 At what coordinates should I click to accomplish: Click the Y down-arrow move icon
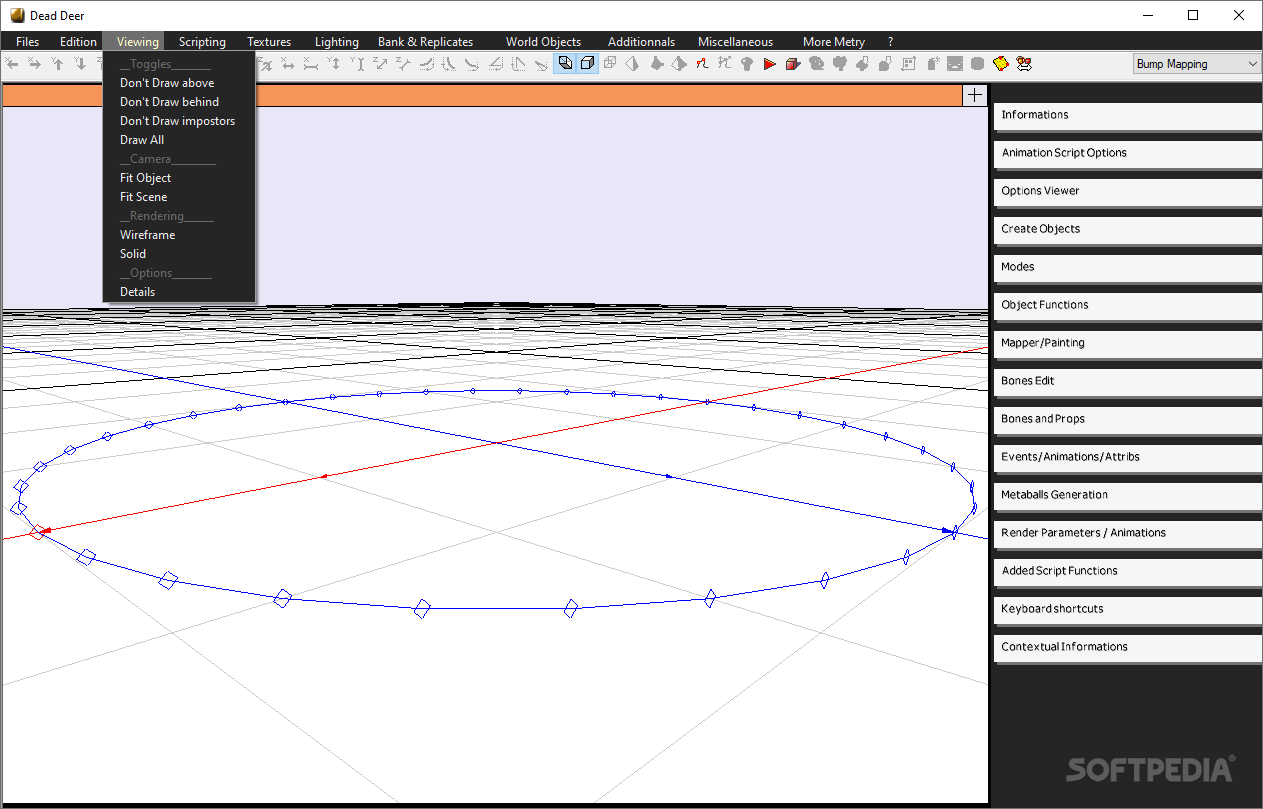(x=80, y=64)
